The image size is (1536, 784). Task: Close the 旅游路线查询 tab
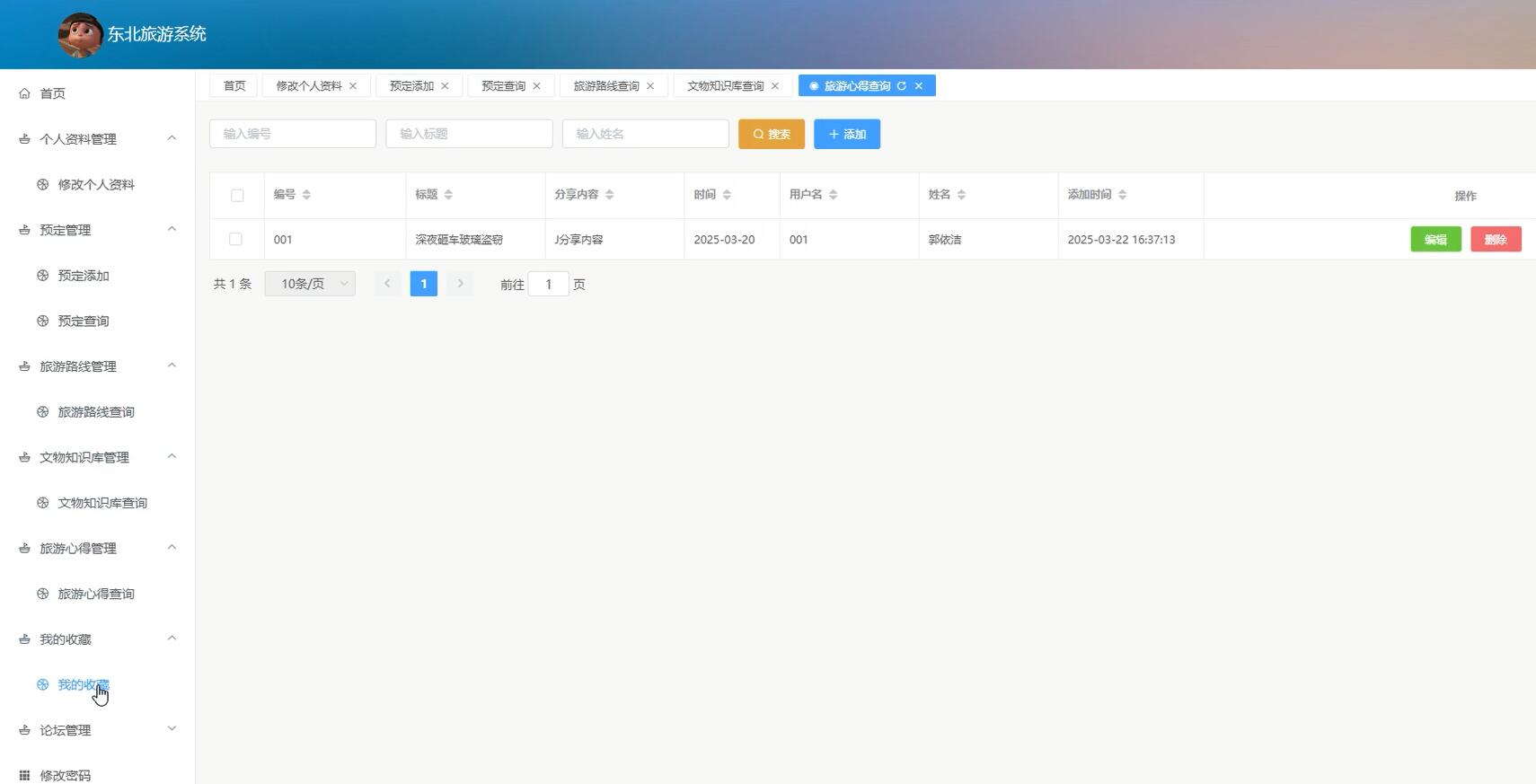[650, 86]
